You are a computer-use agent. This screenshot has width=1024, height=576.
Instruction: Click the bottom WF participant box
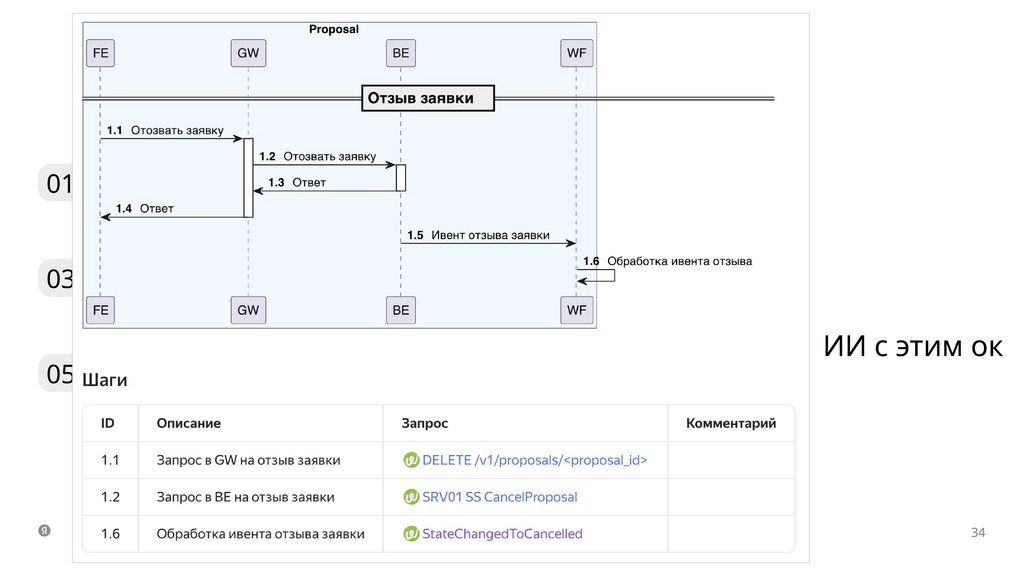pyautogui.click(x=576, y=310)
